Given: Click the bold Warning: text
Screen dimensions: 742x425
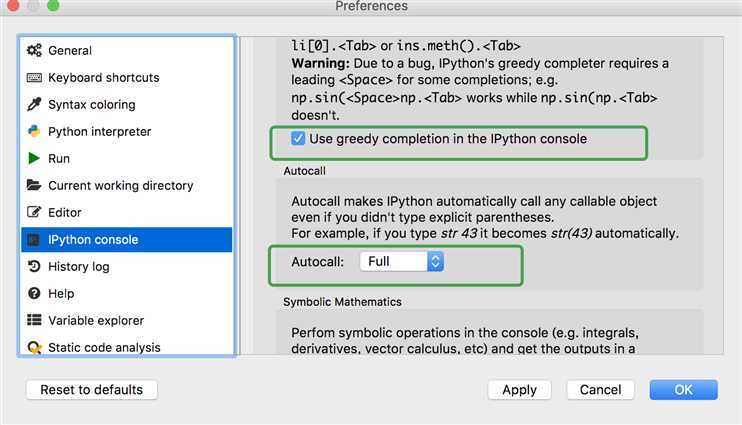Looking at the screenshot, I should coord(320,63).
